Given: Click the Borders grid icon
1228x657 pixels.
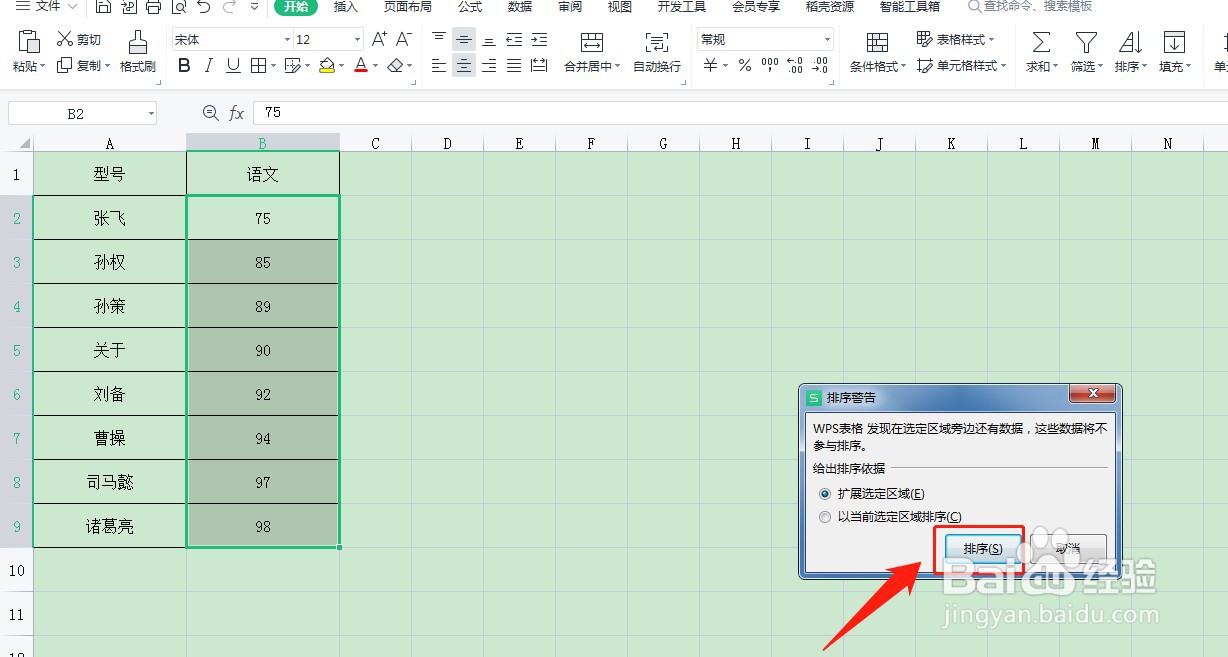Looking at the screenshot, I should click(x=258, y=66).
